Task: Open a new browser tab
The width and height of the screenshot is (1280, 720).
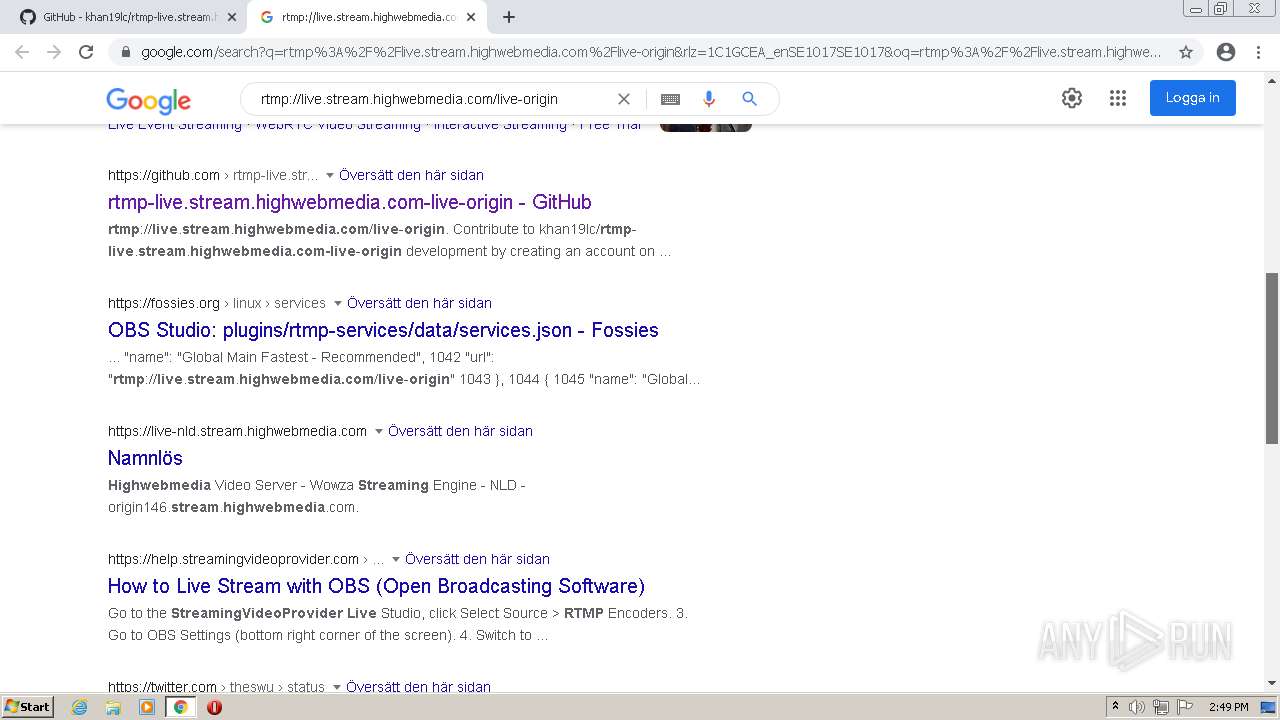Action: (509, 17)
